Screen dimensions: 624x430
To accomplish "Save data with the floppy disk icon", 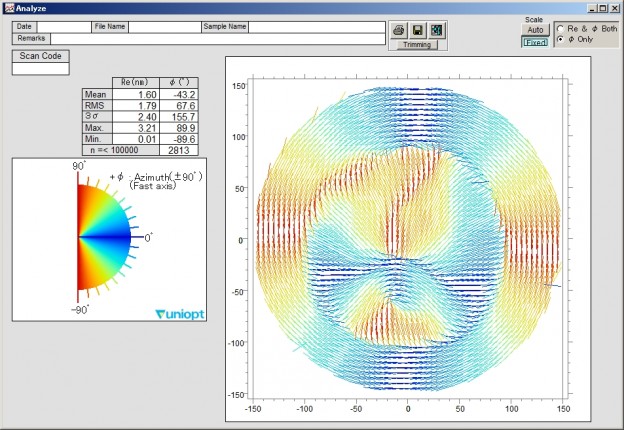I will coord(417,30).
